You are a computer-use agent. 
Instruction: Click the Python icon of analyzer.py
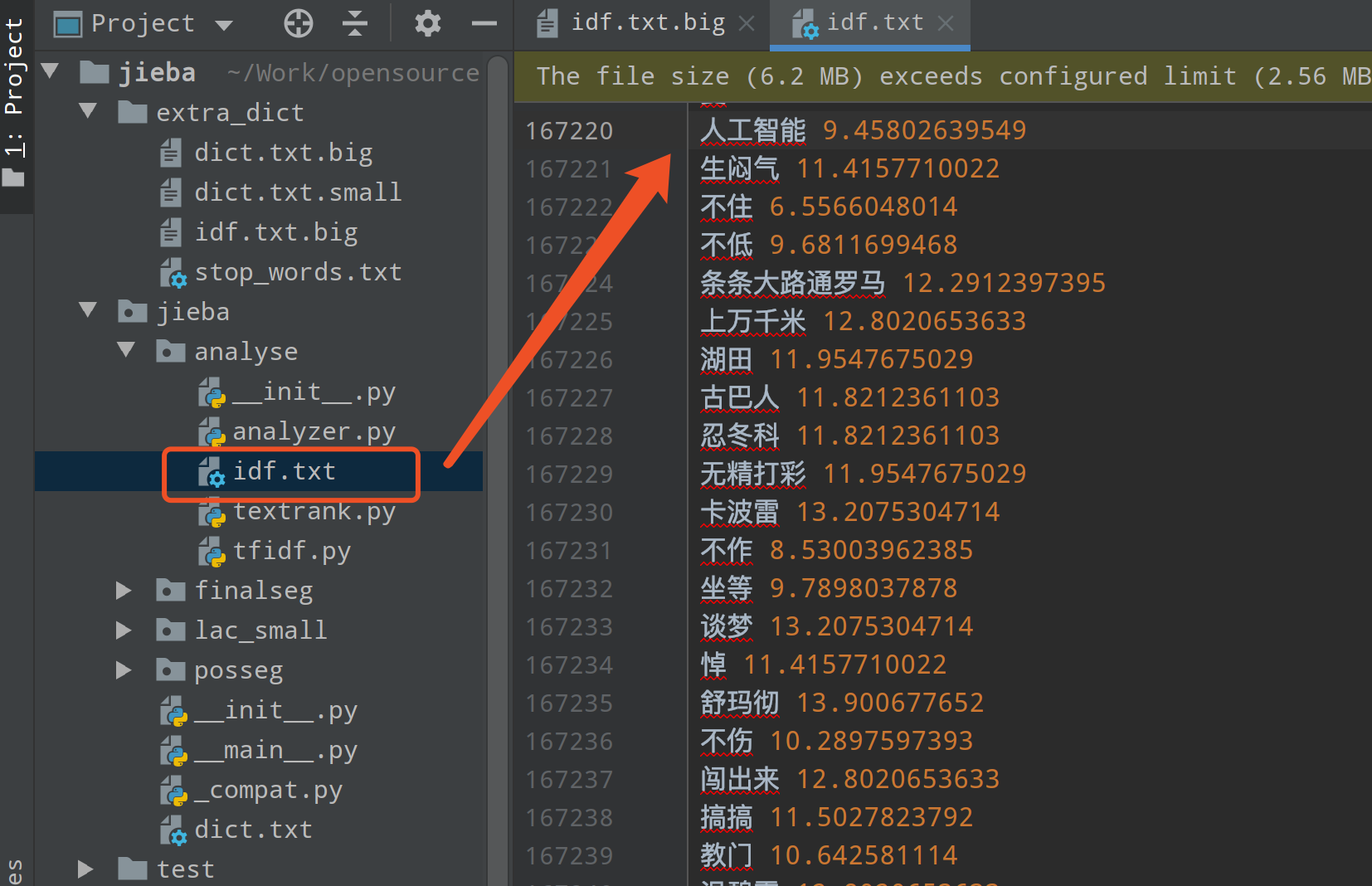[212, 432]
